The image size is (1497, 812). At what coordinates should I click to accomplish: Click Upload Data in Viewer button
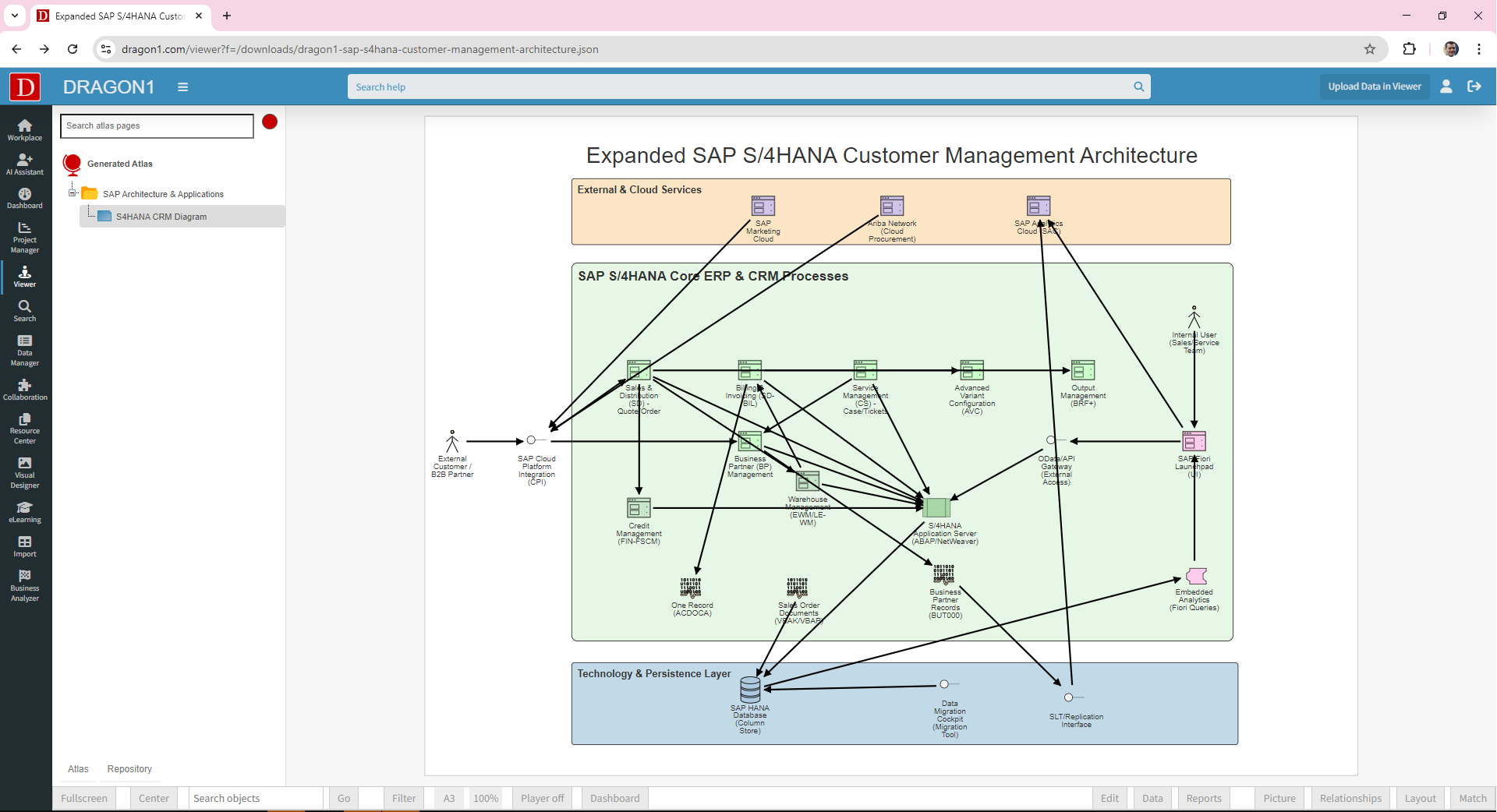tap(1374, 86)
